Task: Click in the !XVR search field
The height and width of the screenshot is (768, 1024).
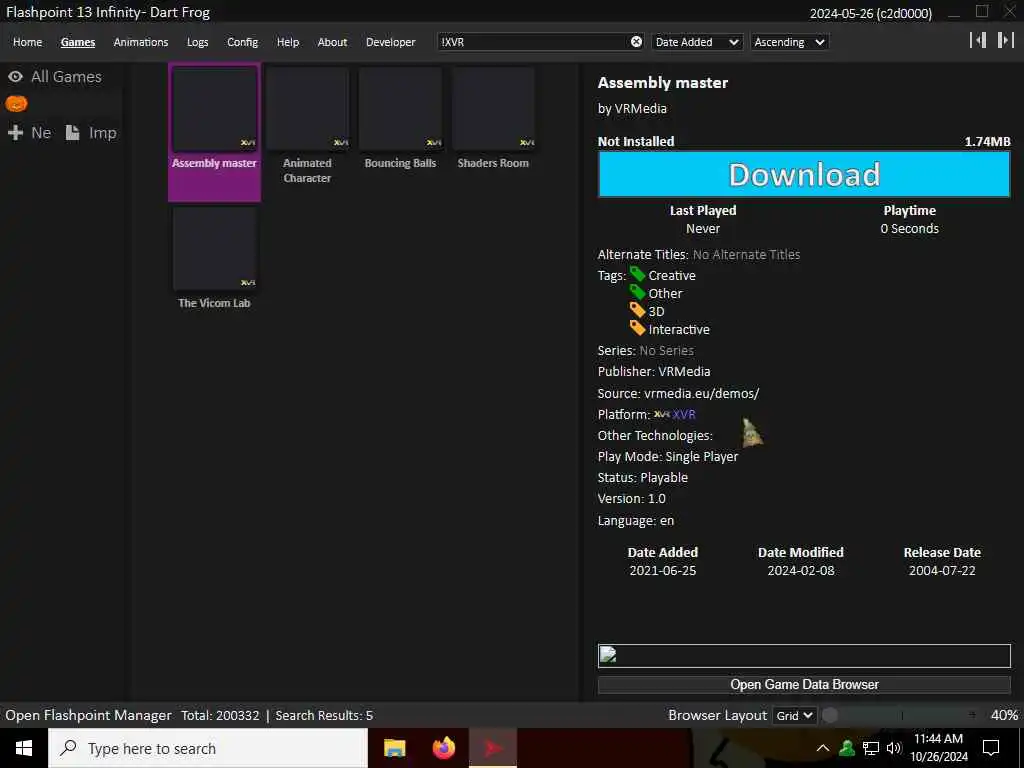Action: [532, 42]
